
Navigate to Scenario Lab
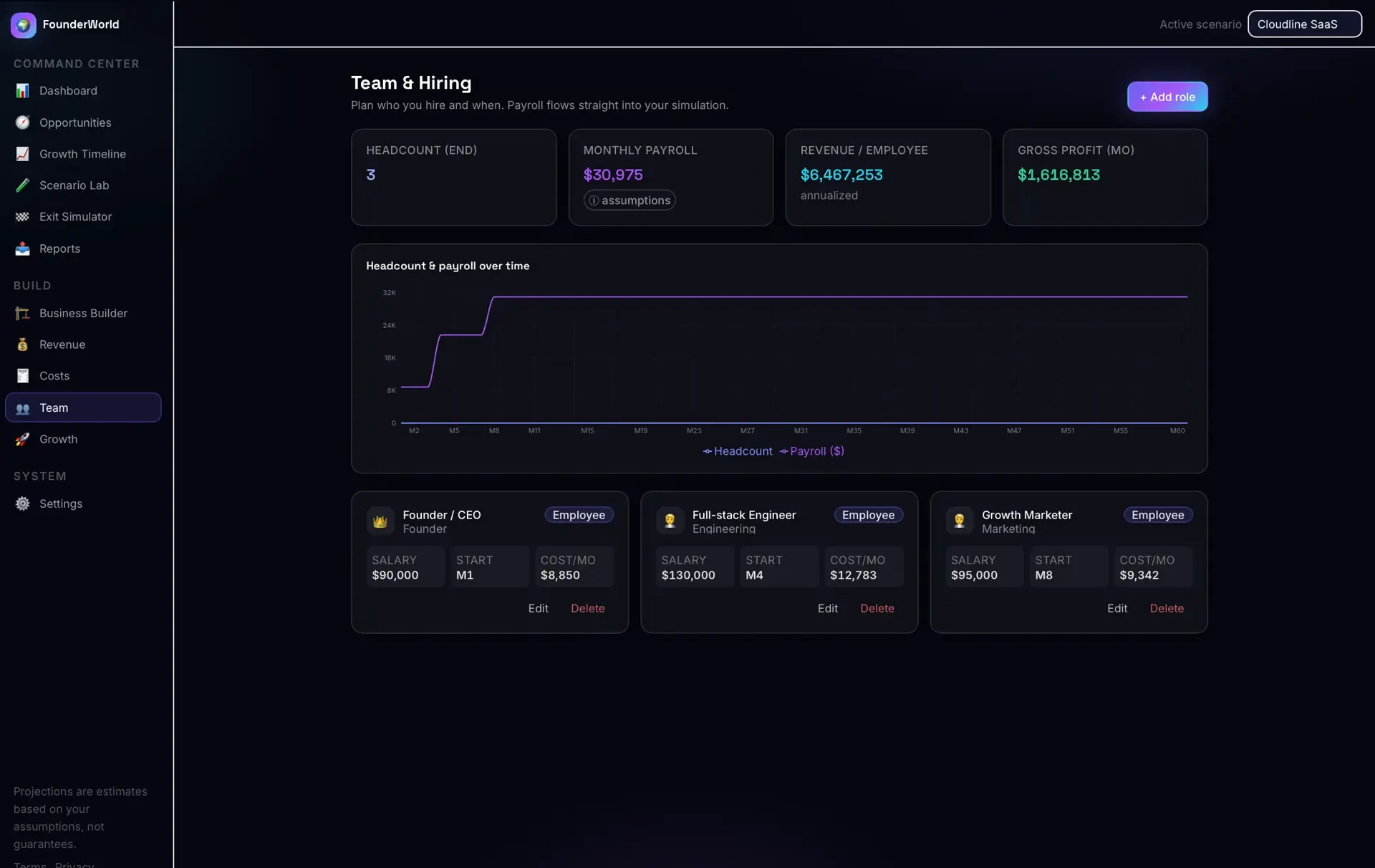(83, 185)
